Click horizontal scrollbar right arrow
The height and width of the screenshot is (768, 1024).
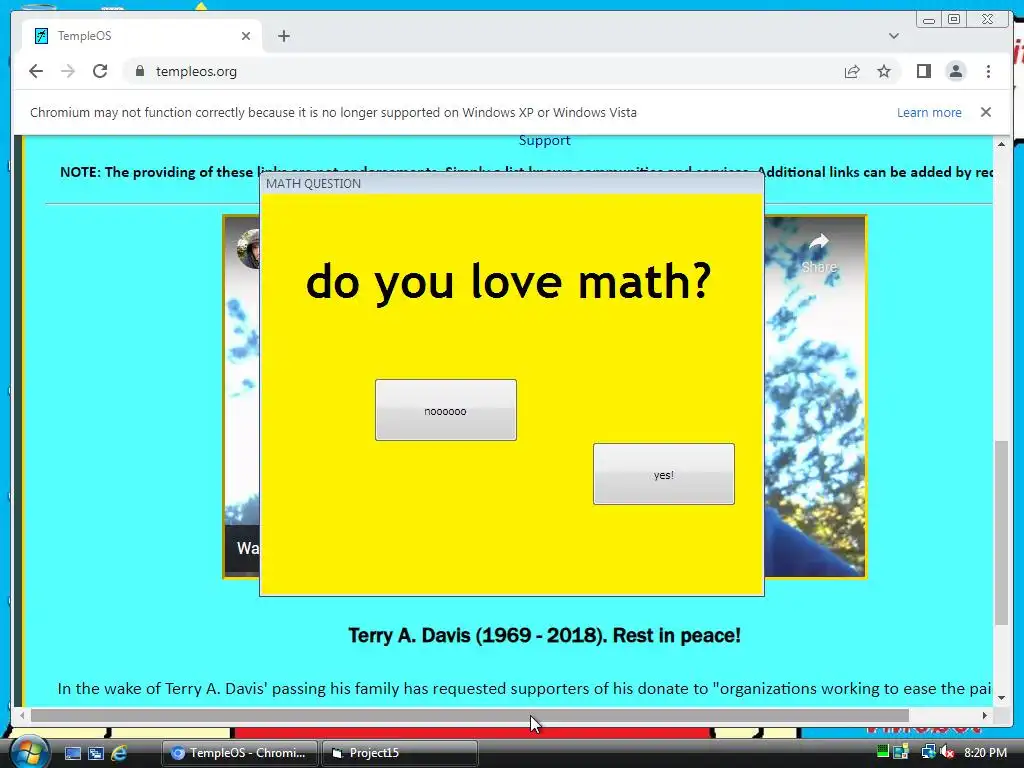tap(985, 715)
